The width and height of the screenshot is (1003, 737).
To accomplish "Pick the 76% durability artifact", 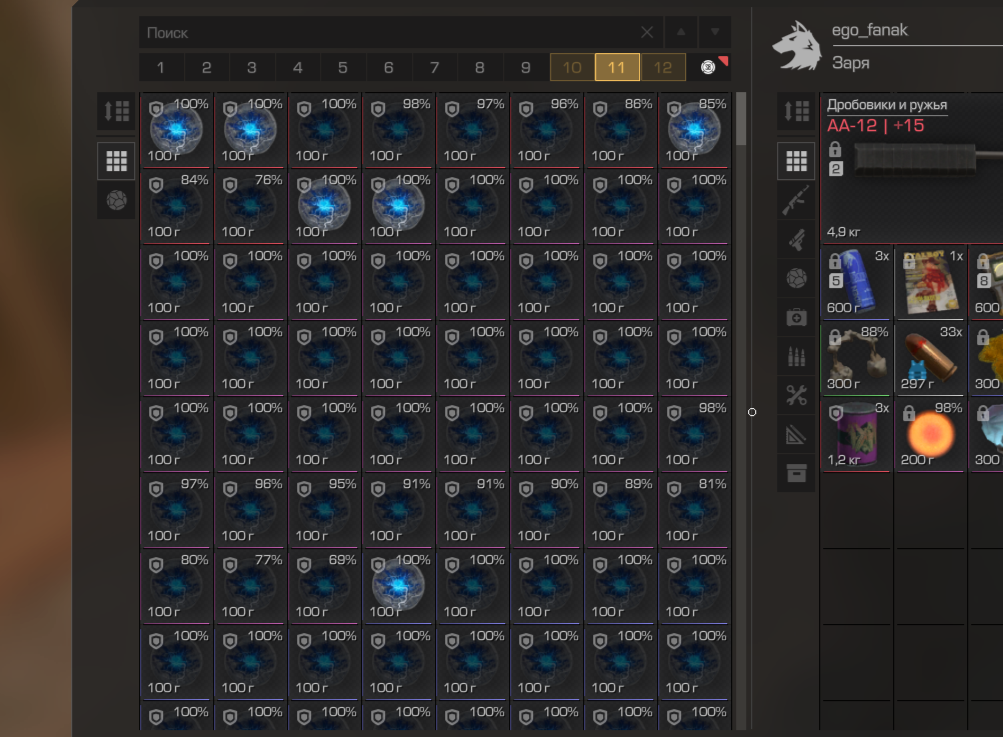I will pyautogui.click(x=250, y=207).
